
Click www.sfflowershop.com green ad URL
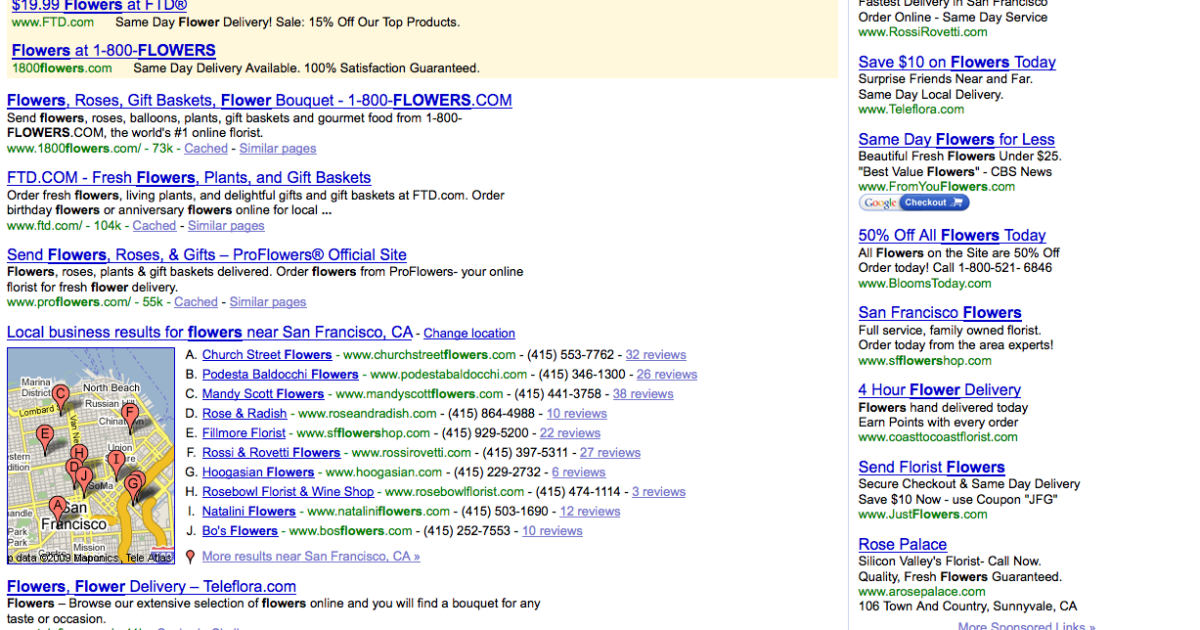click(x=925, y=360)
